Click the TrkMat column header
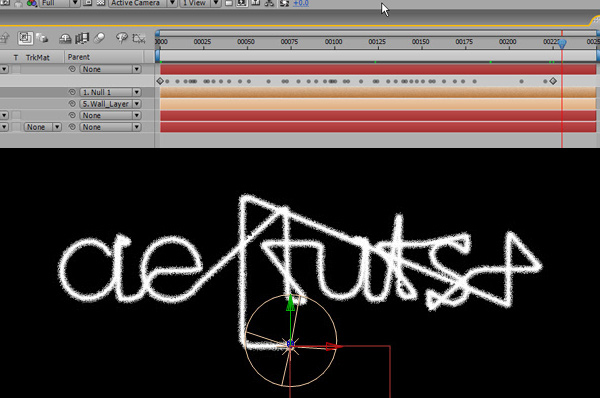The image size is (600, 398). coord(38,57)
